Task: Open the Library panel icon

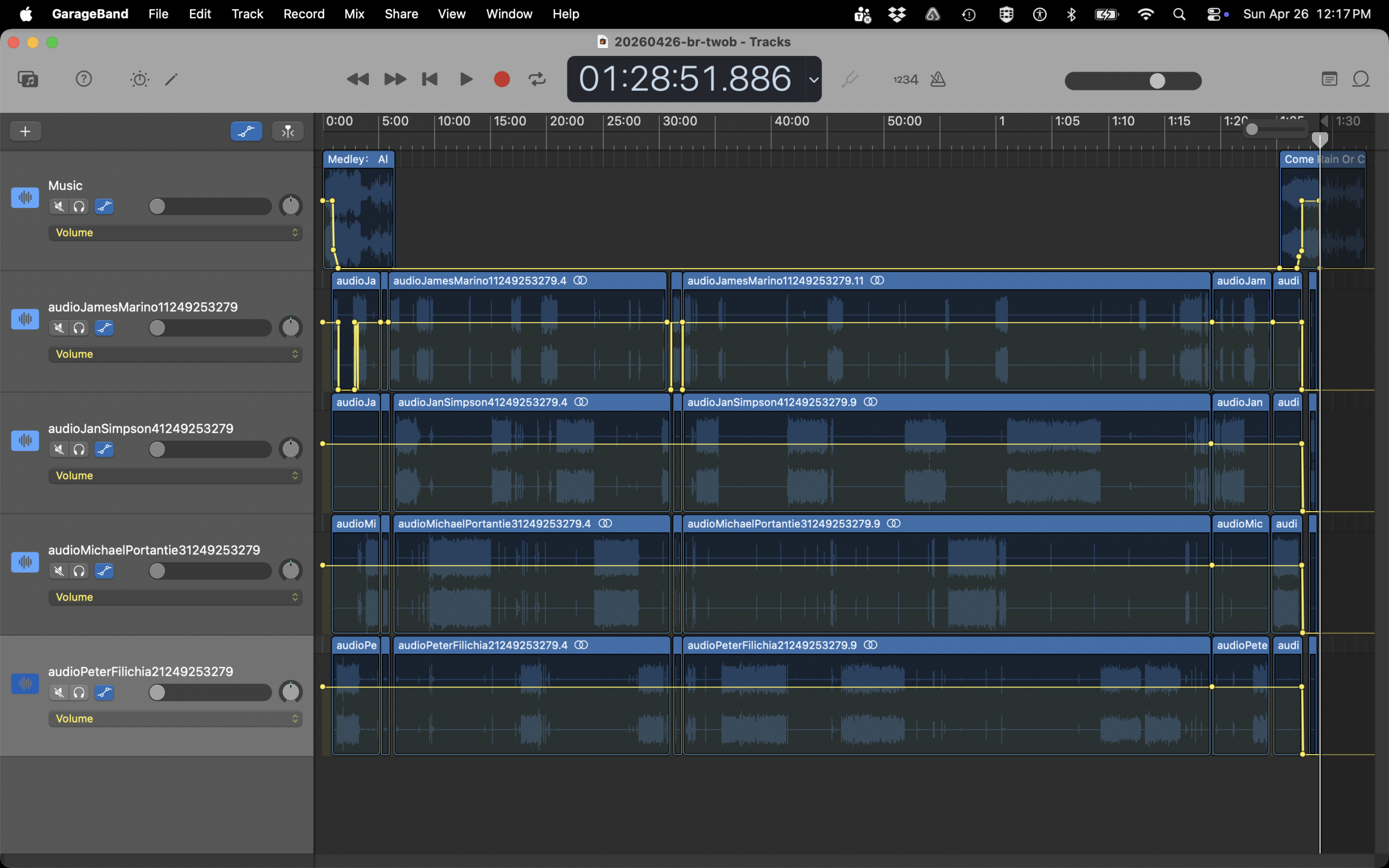Action: click(x=28, y=79)
